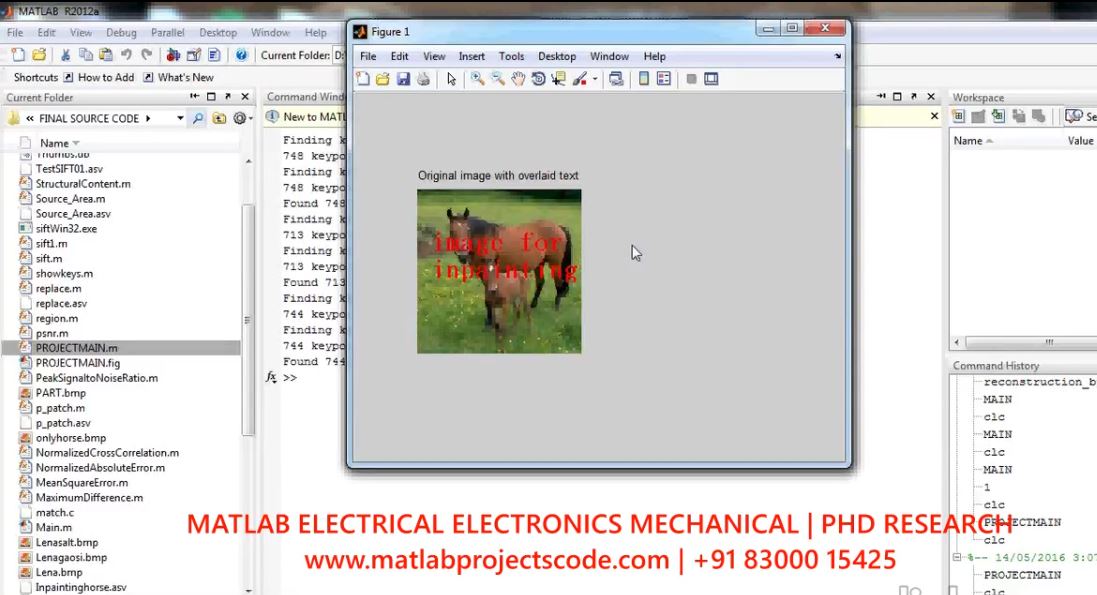Print the figure using printer icon

click(423, 79)
